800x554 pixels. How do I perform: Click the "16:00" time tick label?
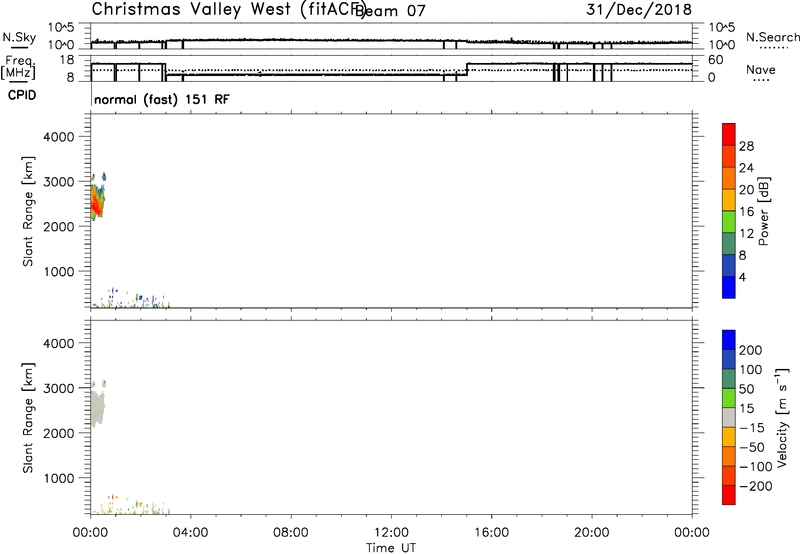click(x=491, y=533)
